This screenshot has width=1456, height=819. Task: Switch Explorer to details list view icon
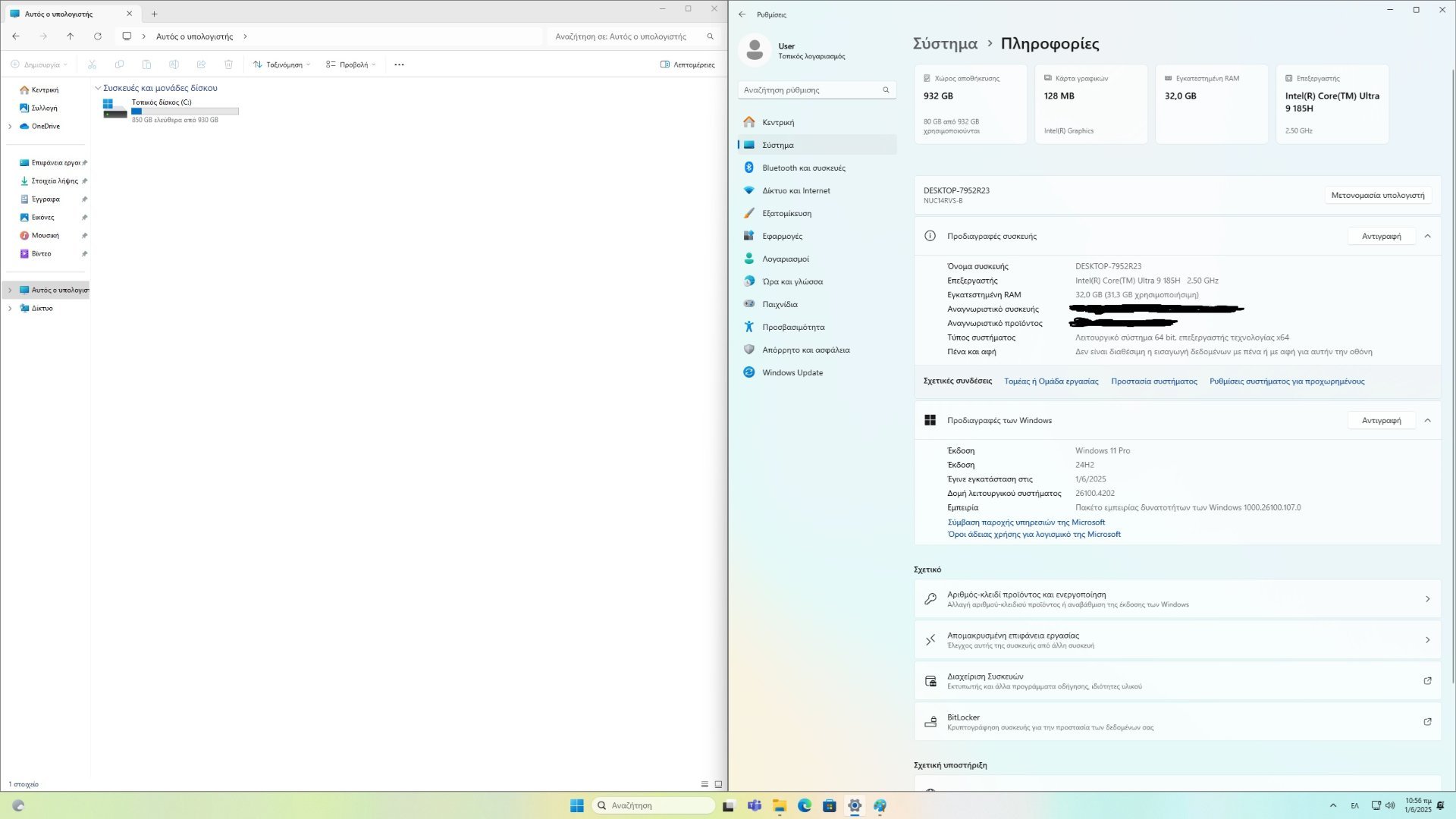[704, 784]
